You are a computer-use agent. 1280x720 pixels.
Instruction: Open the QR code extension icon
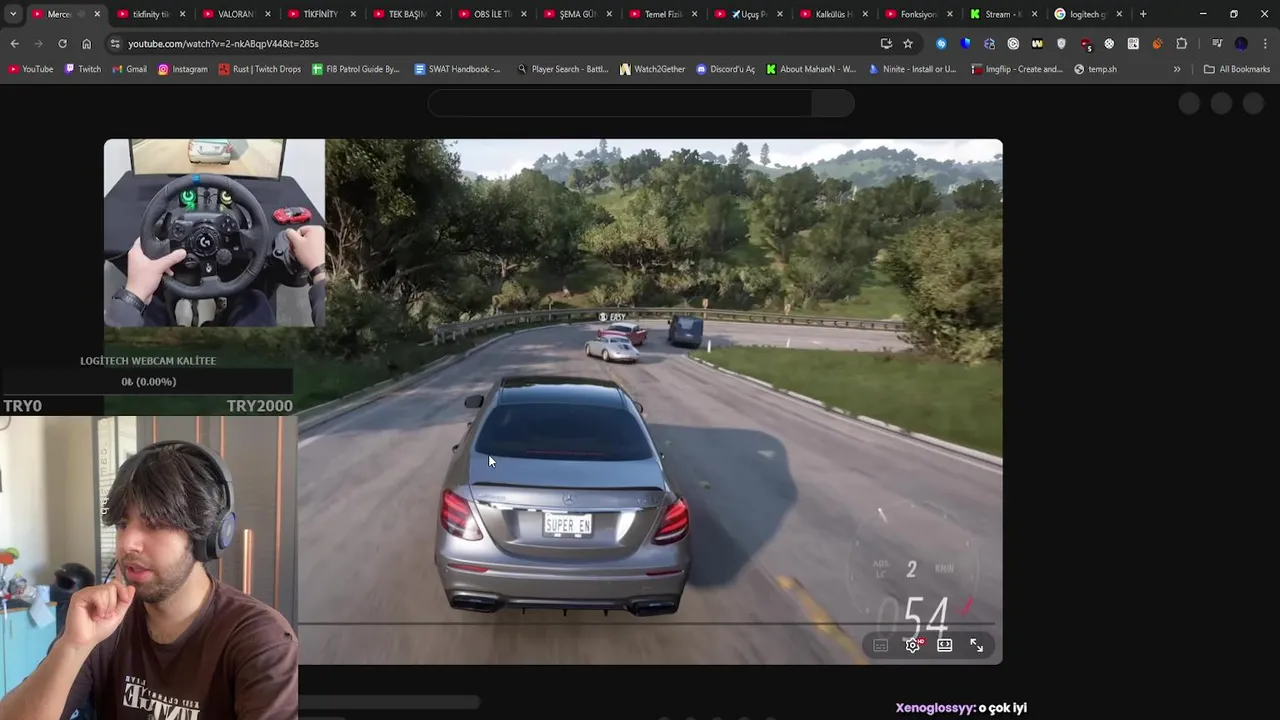click(x=1133, y=44)
